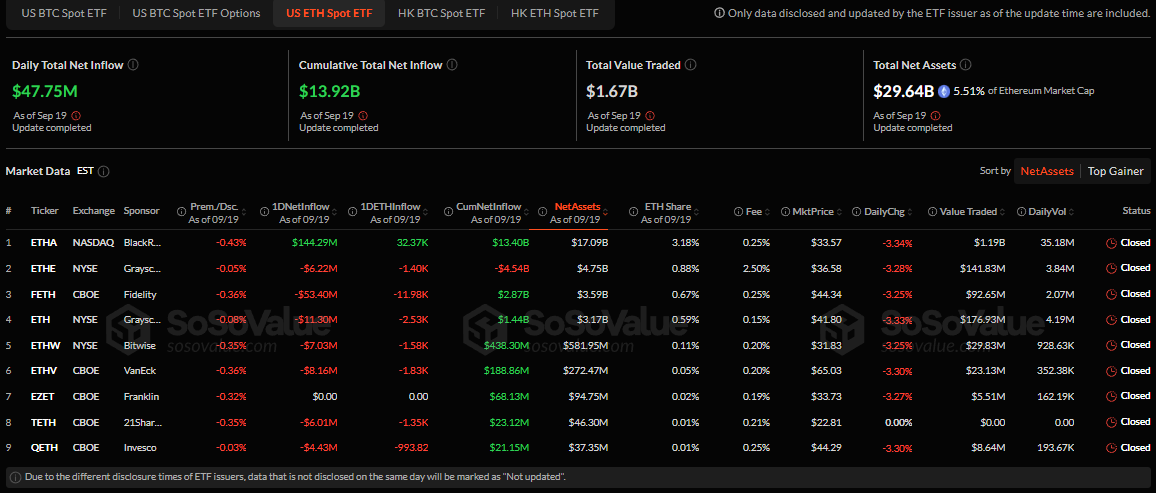Sort the table by NetAssets button
The image size is (1156, 493).
1047,171
